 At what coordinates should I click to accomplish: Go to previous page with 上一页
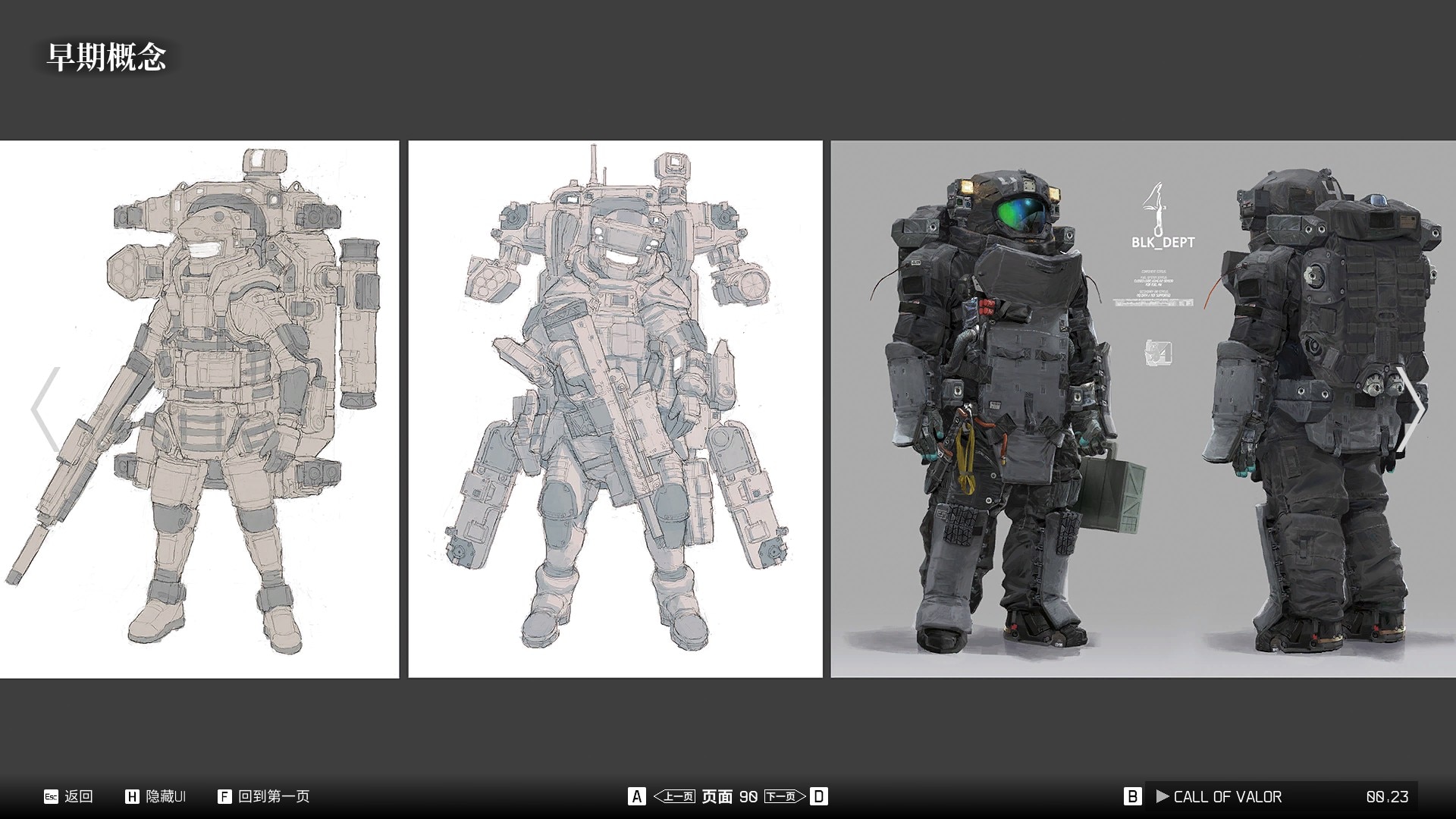coord(675,796)
